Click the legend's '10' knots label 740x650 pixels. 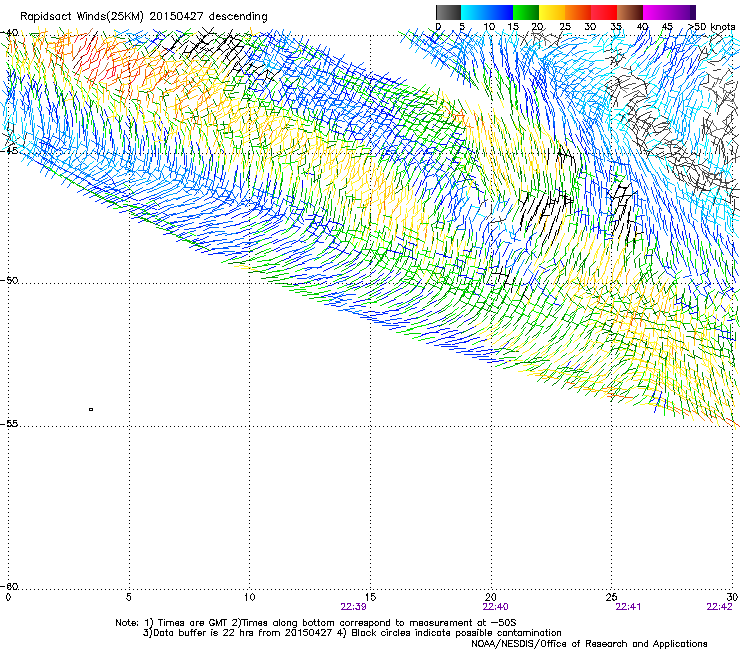tap(489, 26)
